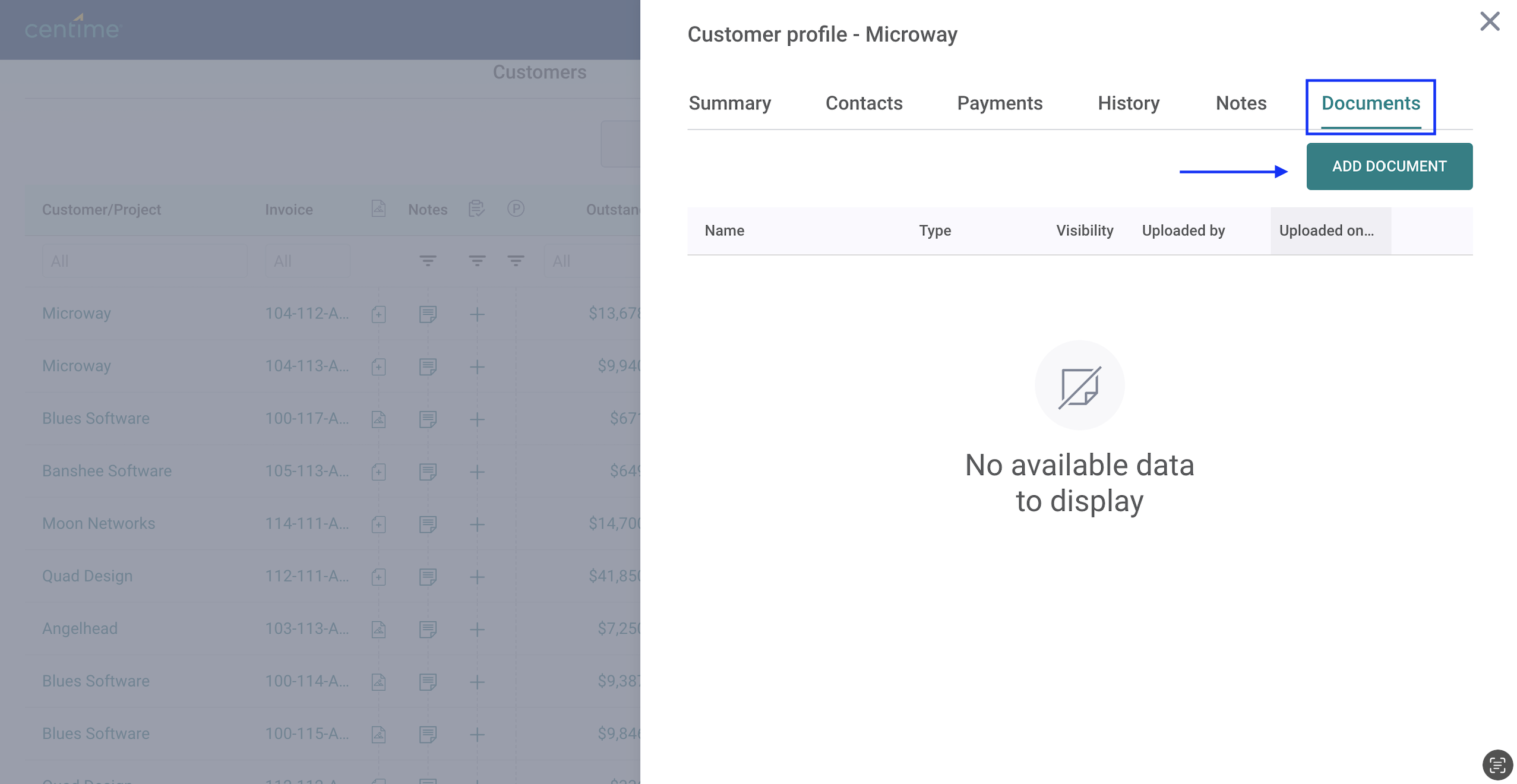Open Quad Design customer with invoice 112-111-A
The image size is (1517, 784).
[87, 576]
